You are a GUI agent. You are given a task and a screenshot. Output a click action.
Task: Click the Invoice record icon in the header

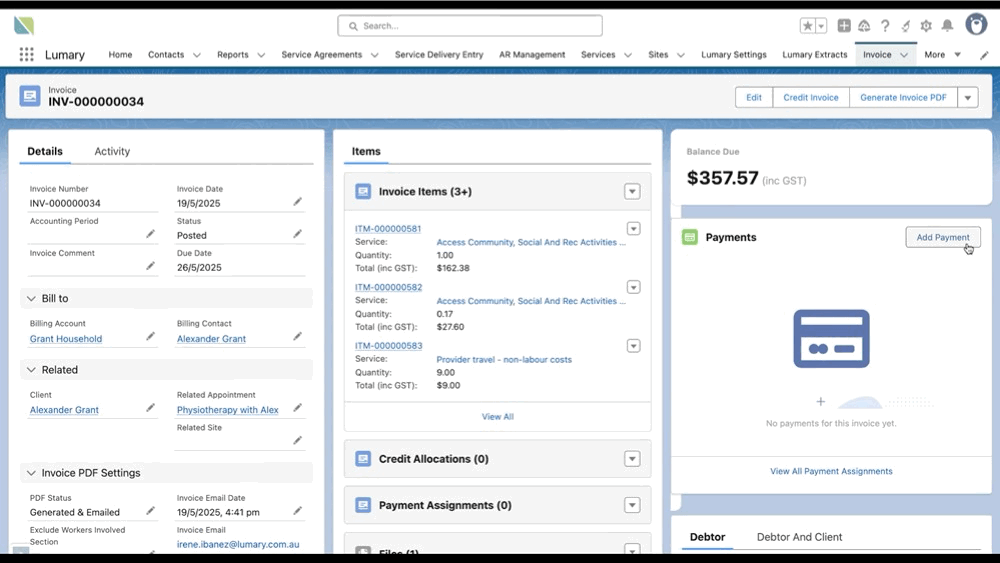click(29, 96)
